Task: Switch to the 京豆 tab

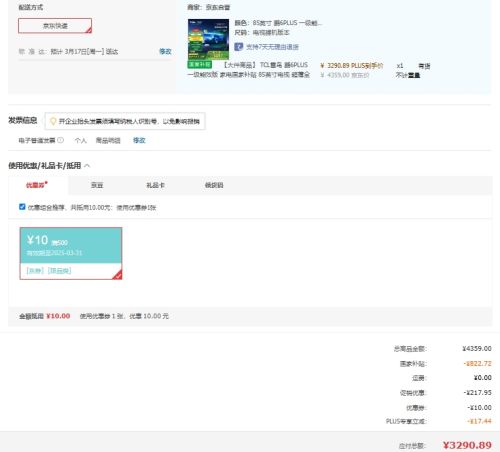Action: (97, 185)
